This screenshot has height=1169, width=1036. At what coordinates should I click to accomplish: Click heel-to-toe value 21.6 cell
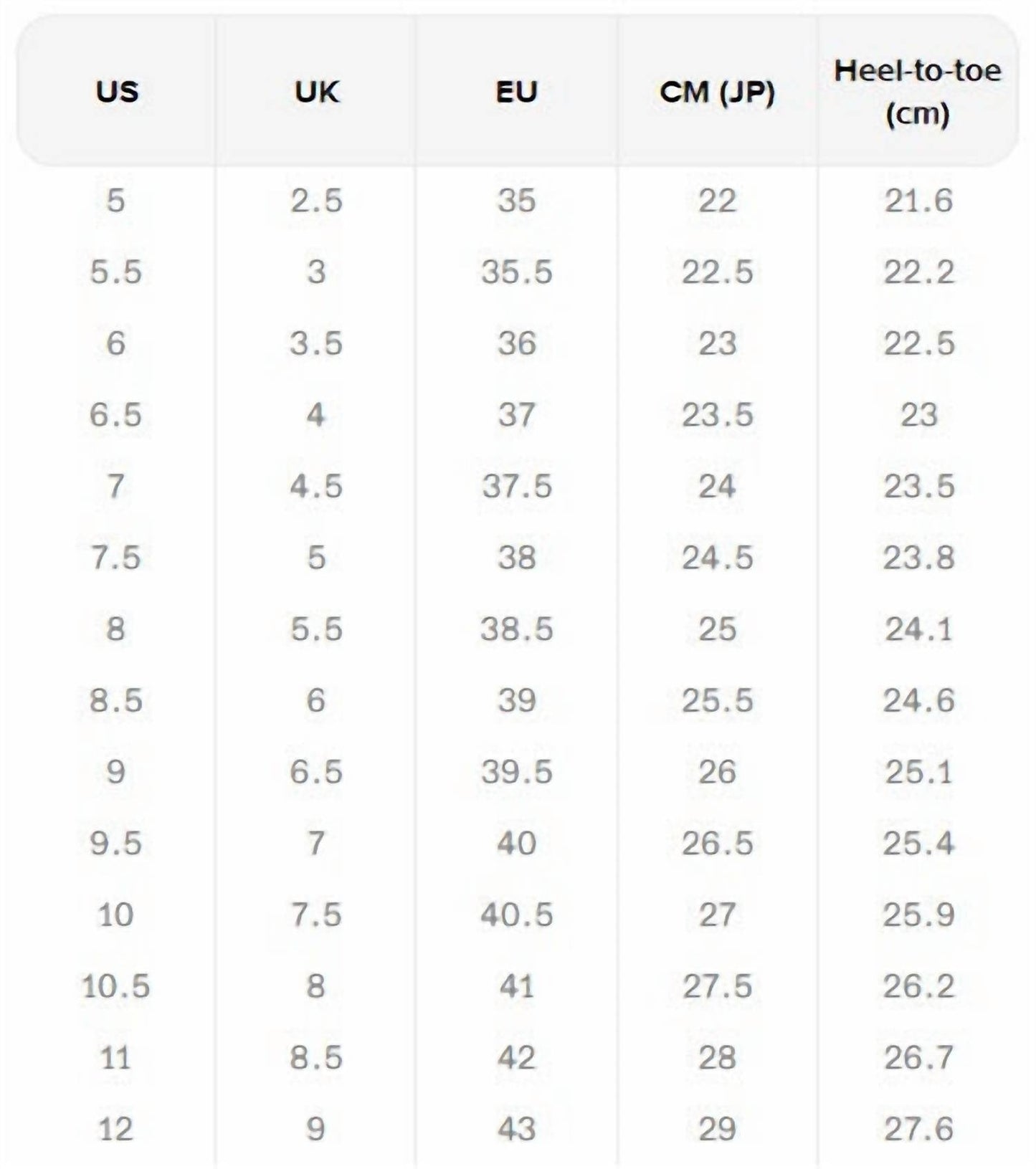(x=918, y=200)
